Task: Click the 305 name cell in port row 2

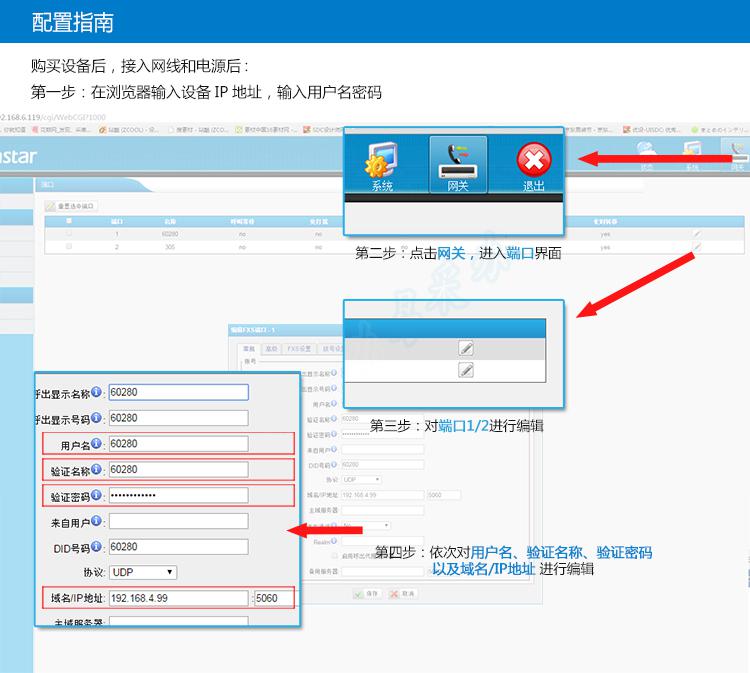Action: 170,247
